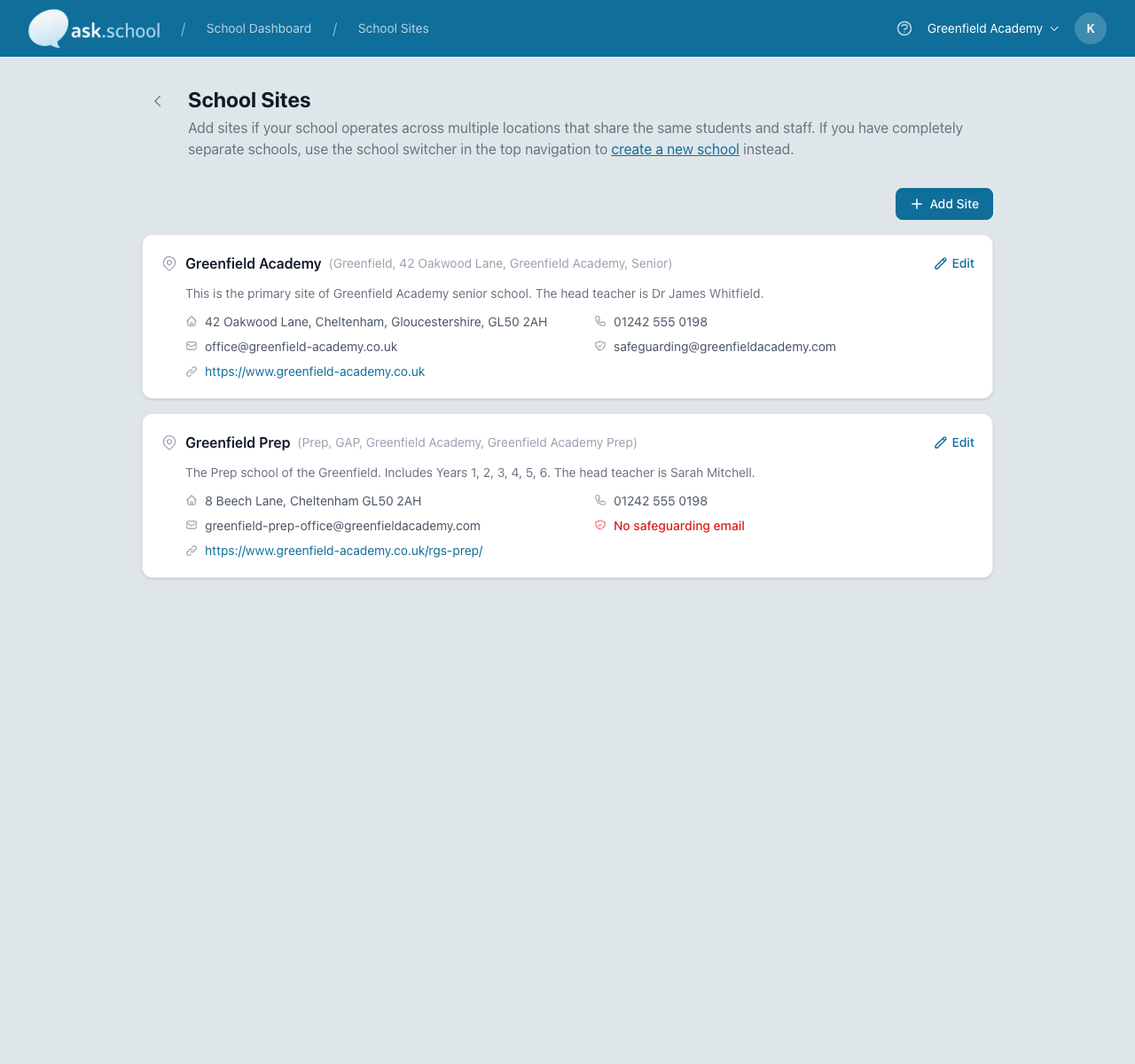Click the envelope icon beside office@greenfield-academy.co.uk
The image size is (1135, 1064).
click(192, 346)
